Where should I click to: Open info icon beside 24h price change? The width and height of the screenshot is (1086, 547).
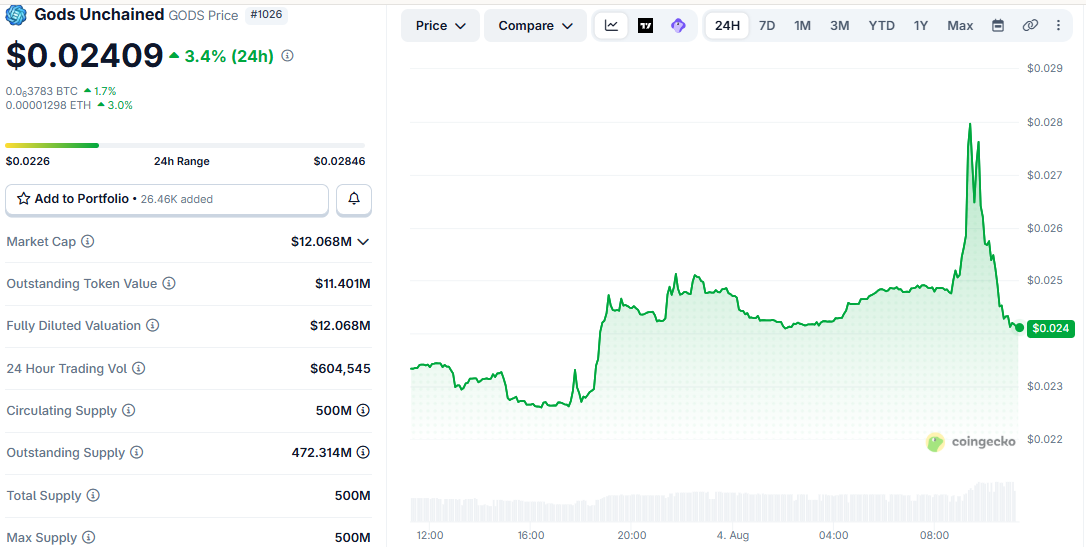[x=287, y=56]
